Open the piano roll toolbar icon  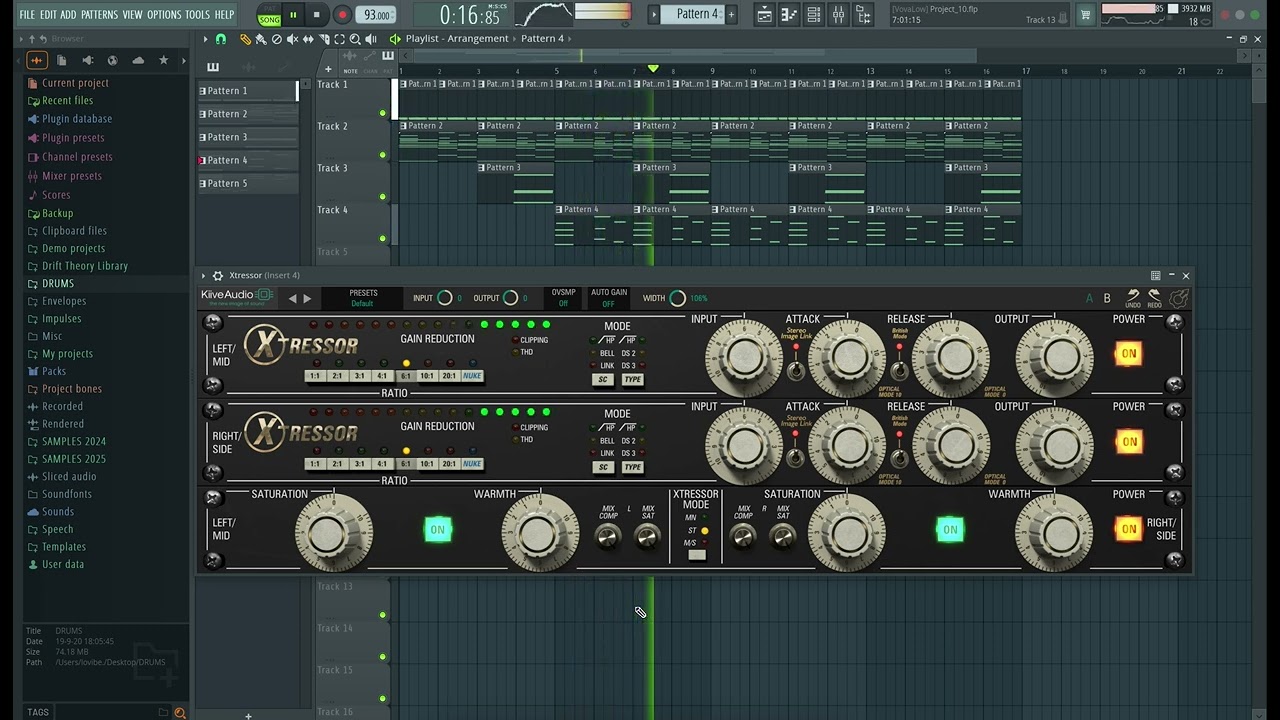(788, 15)
